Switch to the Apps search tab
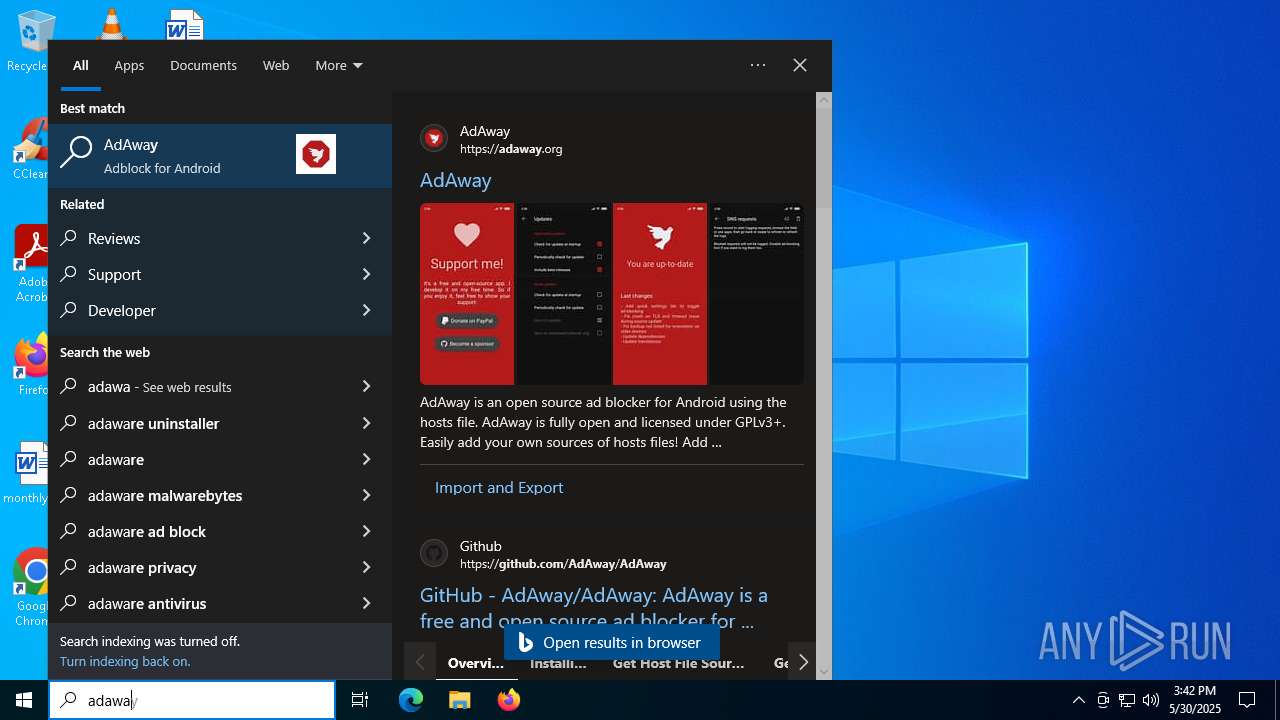Screen dimensions: 1280x720 click(x=129, y=65)
